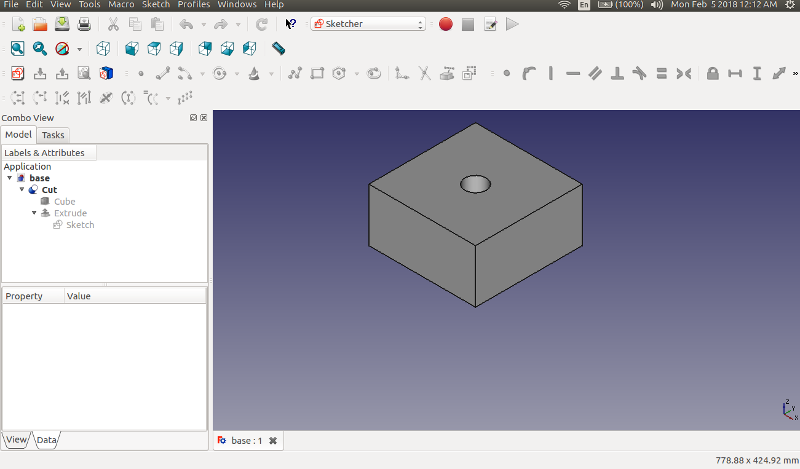Click the Refresh recompute icon
Viewport: 800px width, 469px height.
point(262,23)
